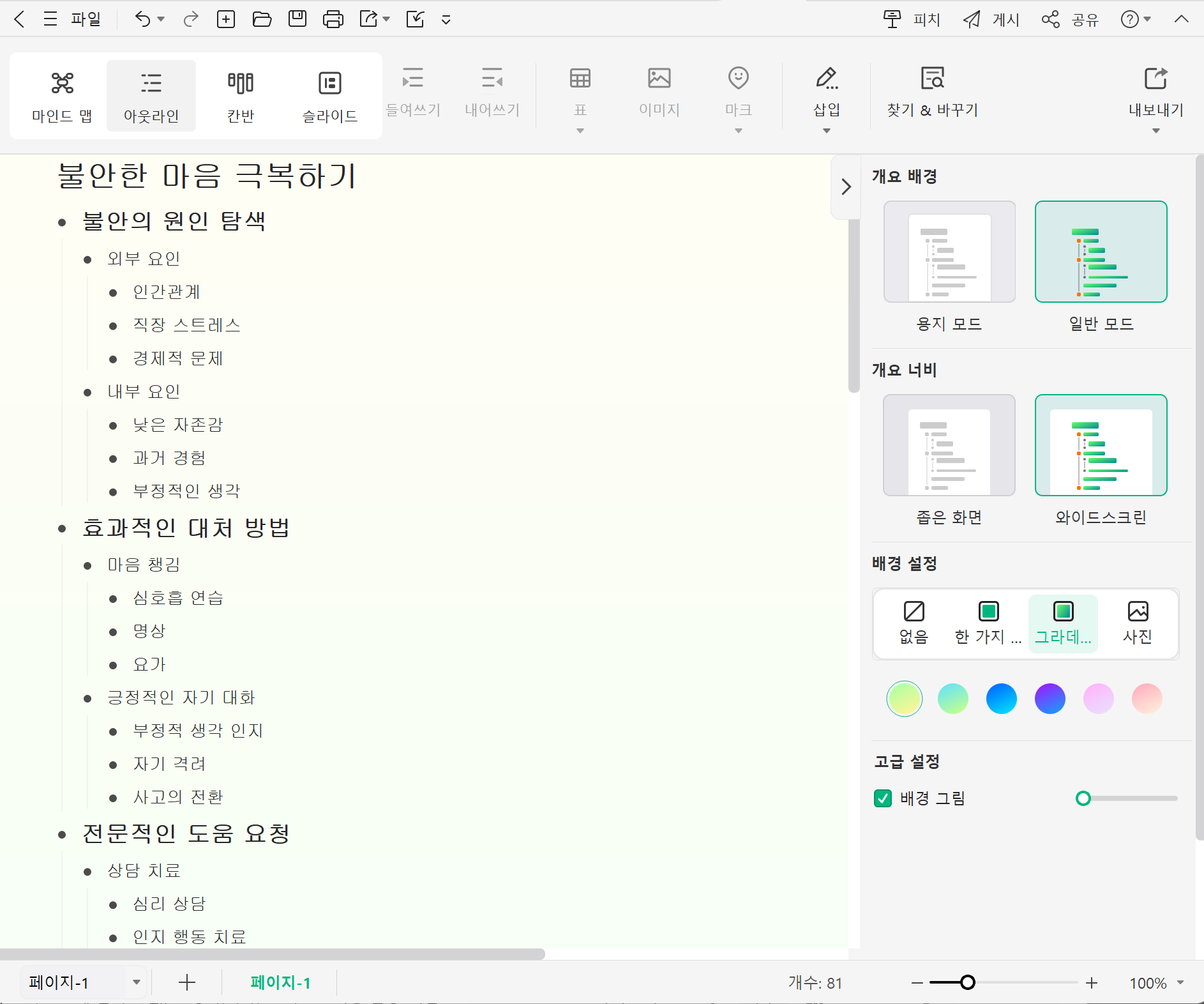The width and height of the screenshot is (1204, 1004).
Task: Undo the last action
Action: (142, 19)
